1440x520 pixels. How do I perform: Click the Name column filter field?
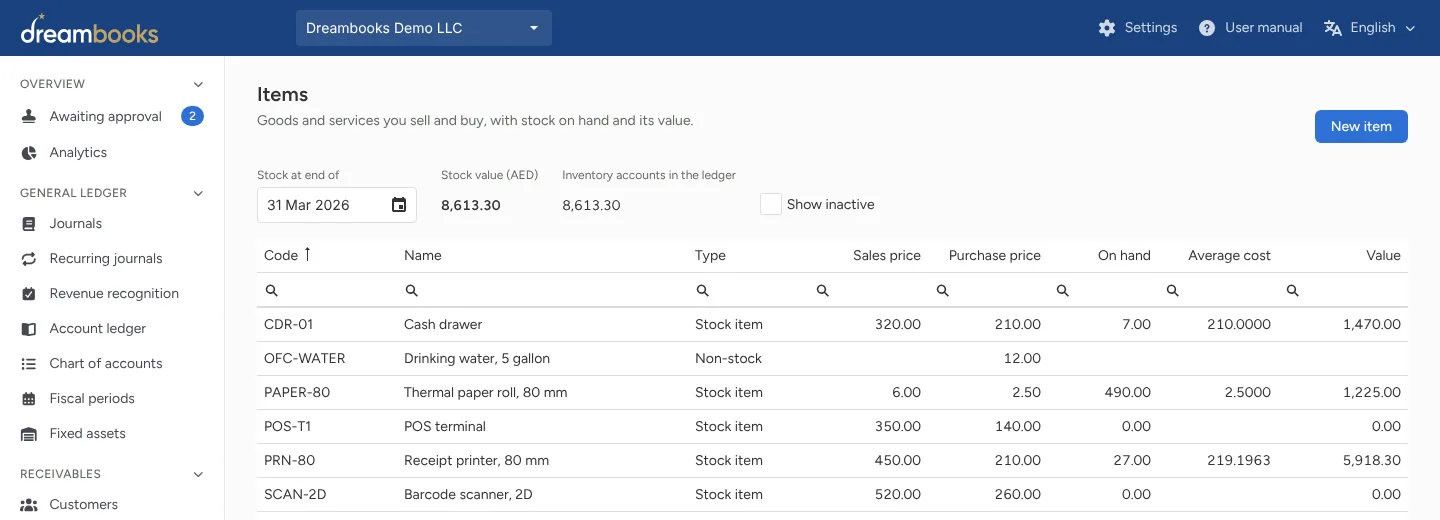pos(542,290)
